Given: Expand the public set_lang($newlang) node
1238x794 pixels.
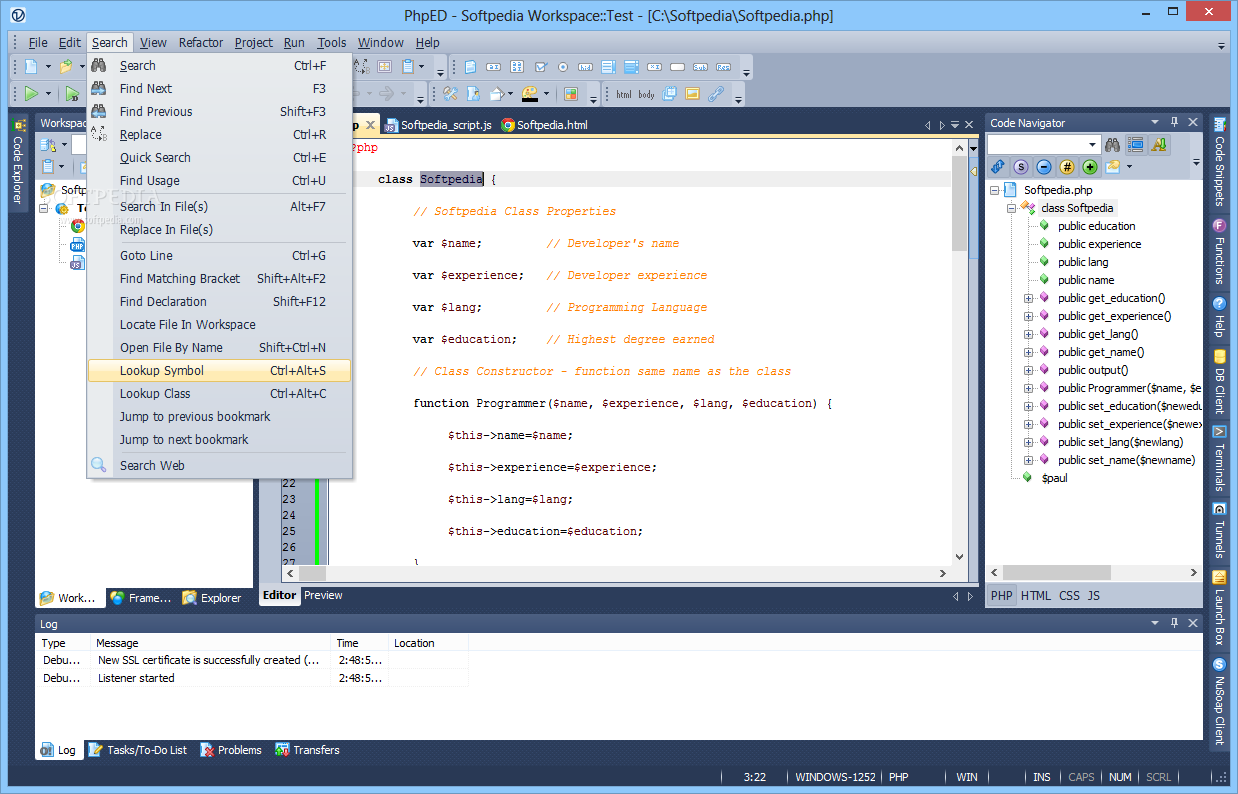Looking at the screenshot, I should (1028, 442).
